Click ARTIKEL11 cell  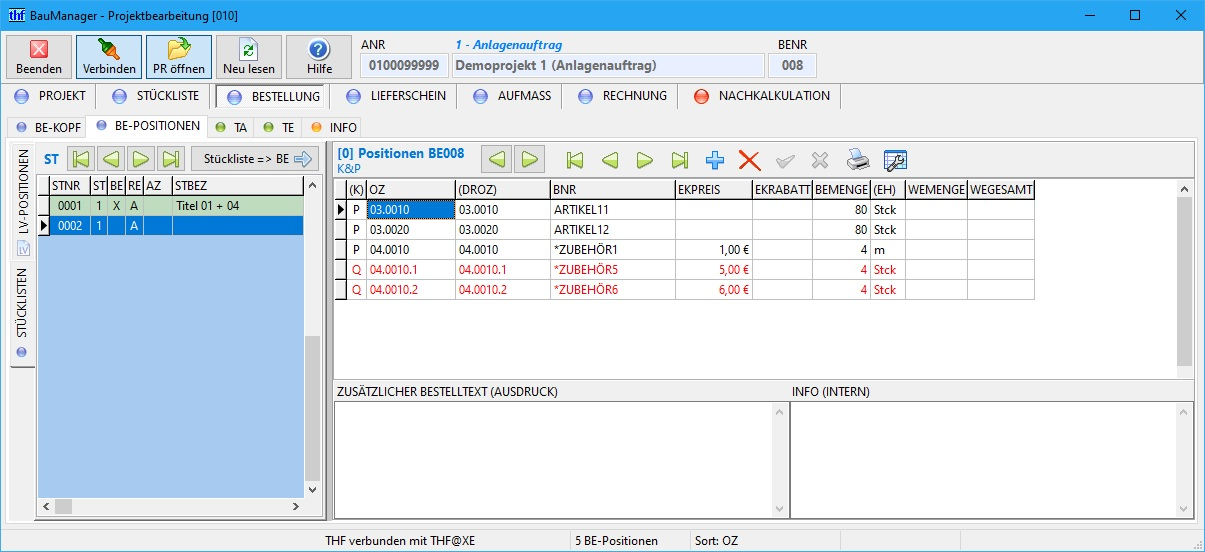612,210
